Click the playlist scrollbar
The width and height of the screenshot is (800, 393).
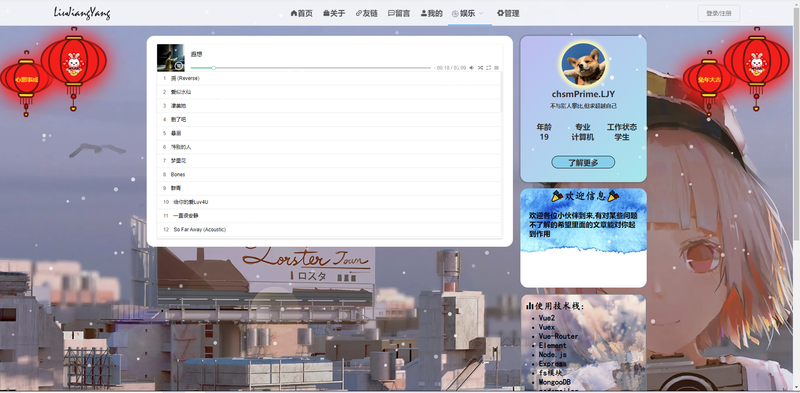click(x=502, y=92)
